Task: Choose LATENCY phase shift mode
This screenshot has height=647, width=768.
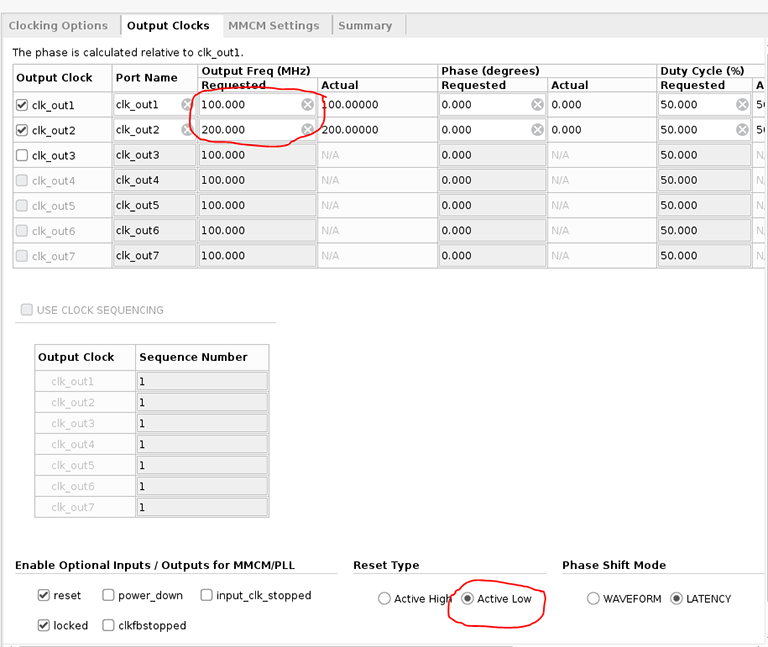Action: (676, 599)
